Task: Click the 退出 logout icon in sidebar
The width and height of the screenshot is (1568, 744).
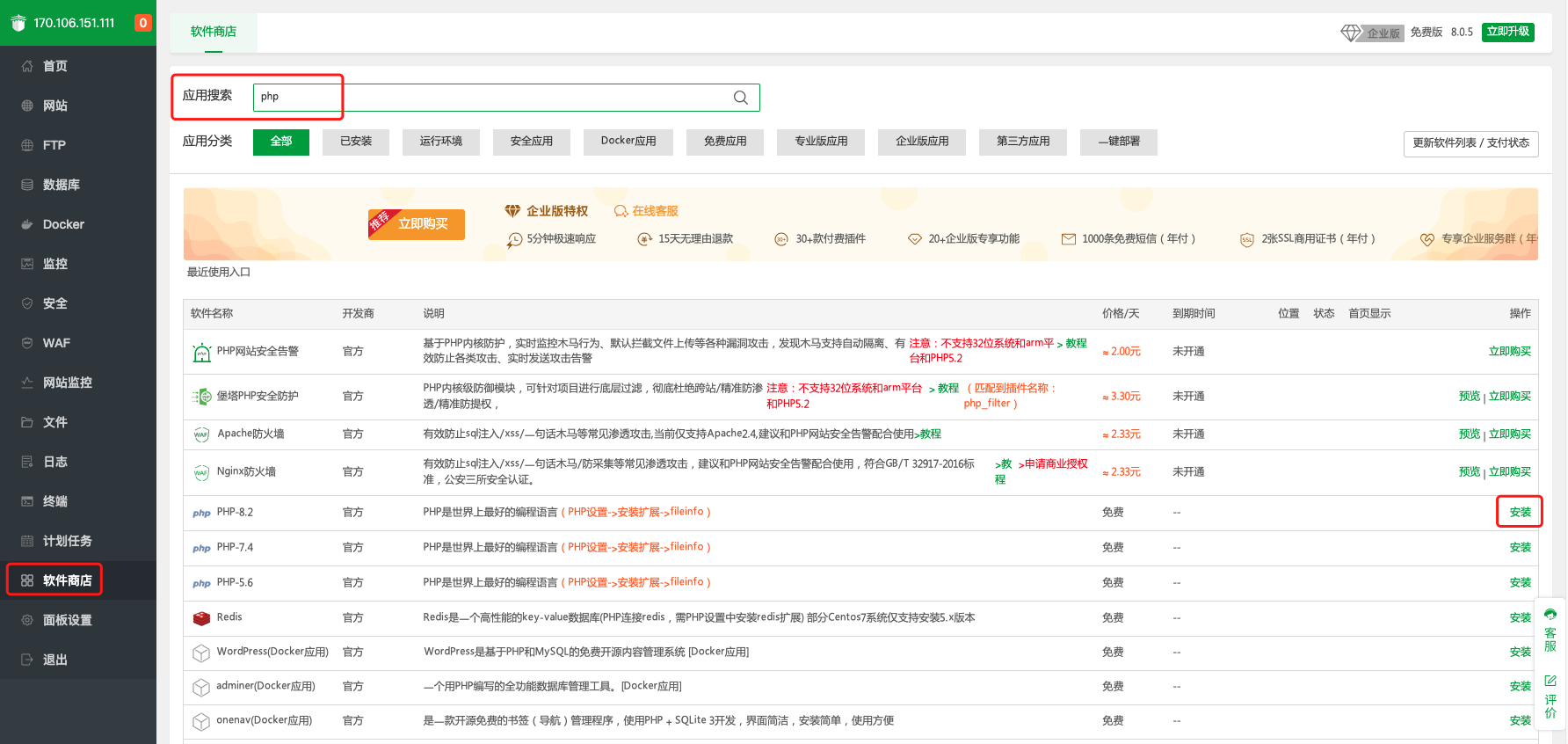Action: [x=27, y=660]
